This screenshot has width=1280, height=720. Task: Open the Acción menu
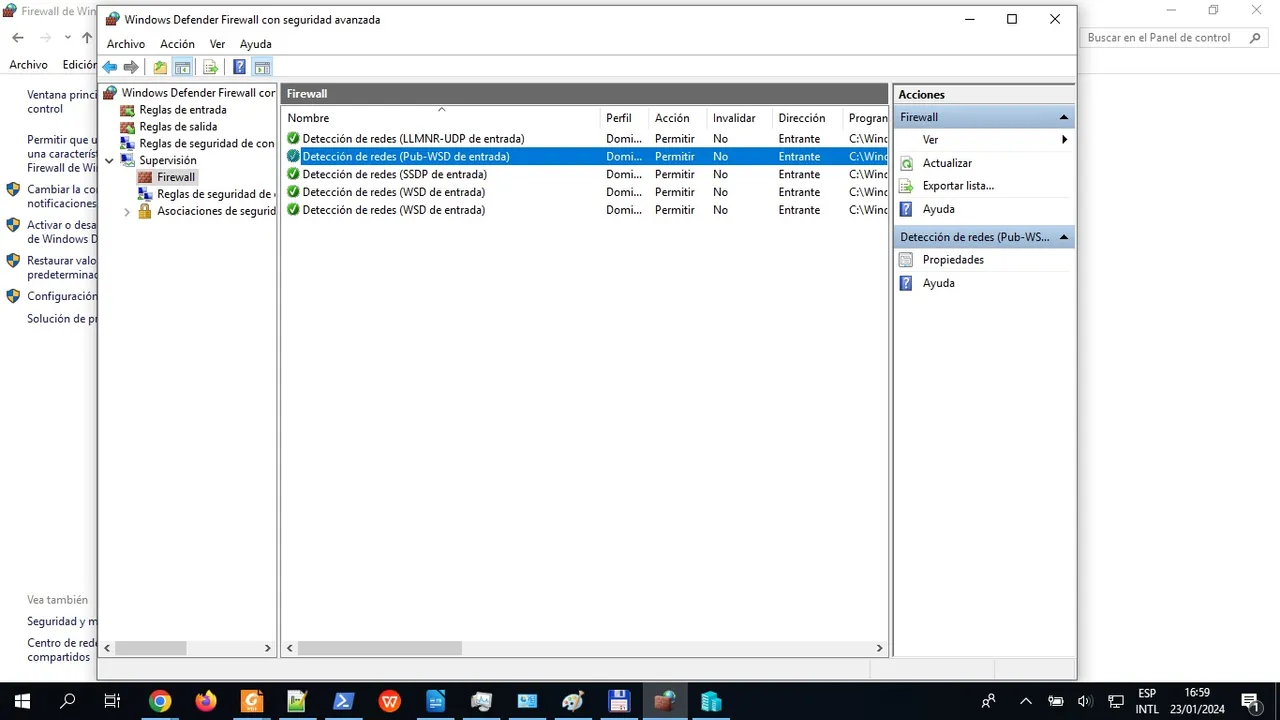click(177, 44)
